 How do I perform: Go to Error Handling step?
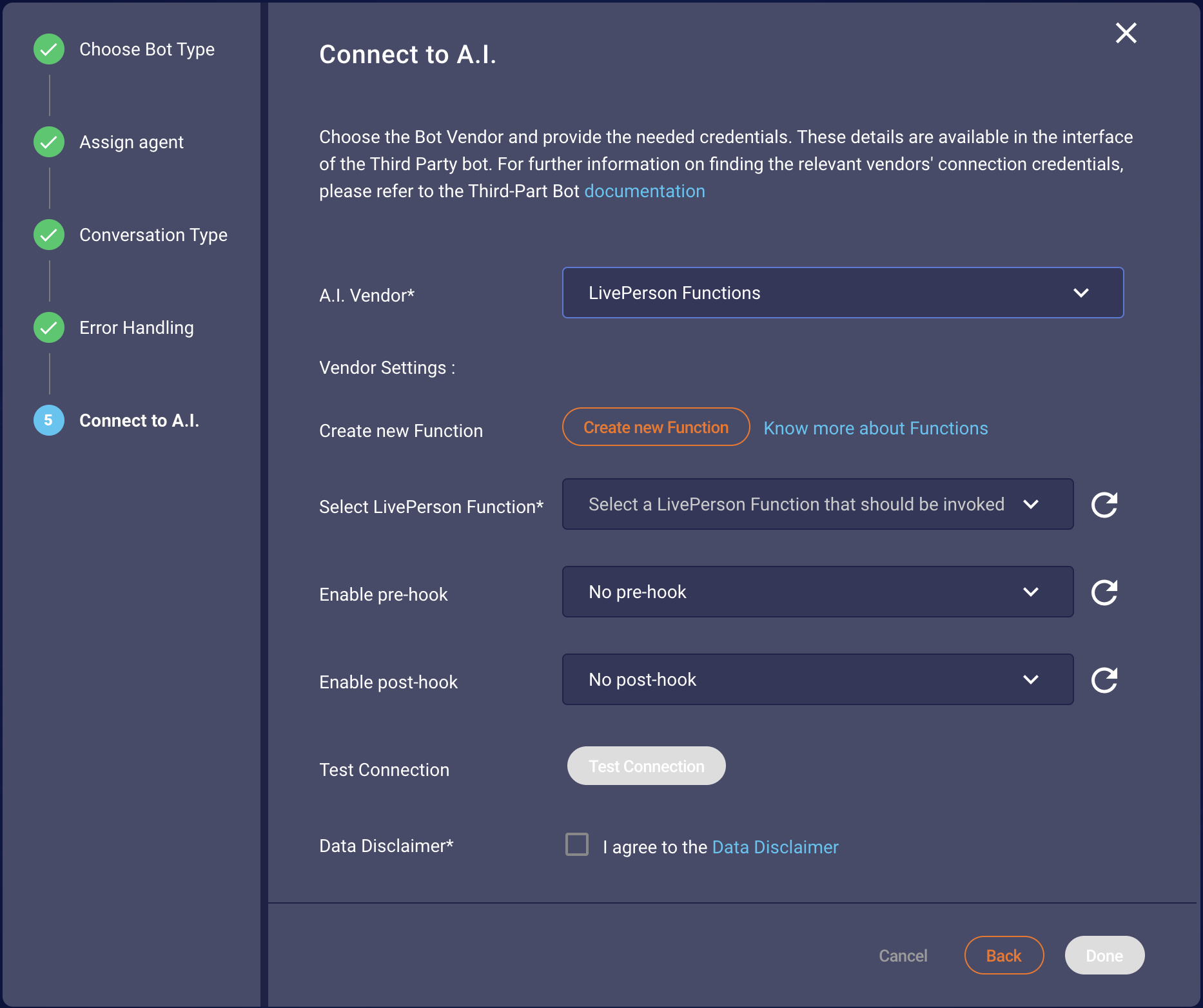136,327
